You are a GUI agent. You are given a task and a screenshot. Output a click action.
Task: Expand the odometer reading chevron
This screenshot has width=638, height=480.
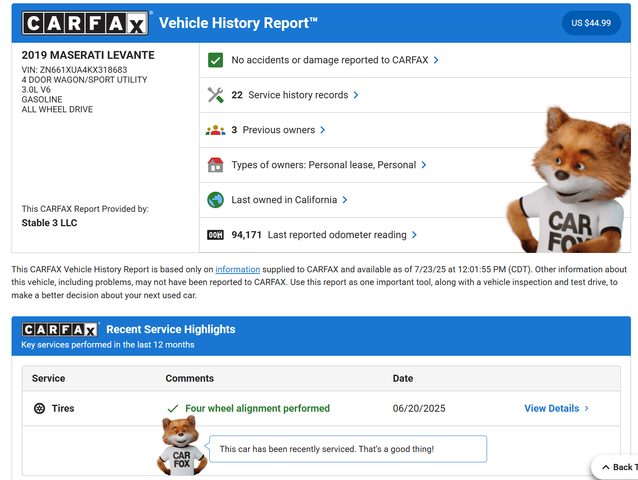414,235
